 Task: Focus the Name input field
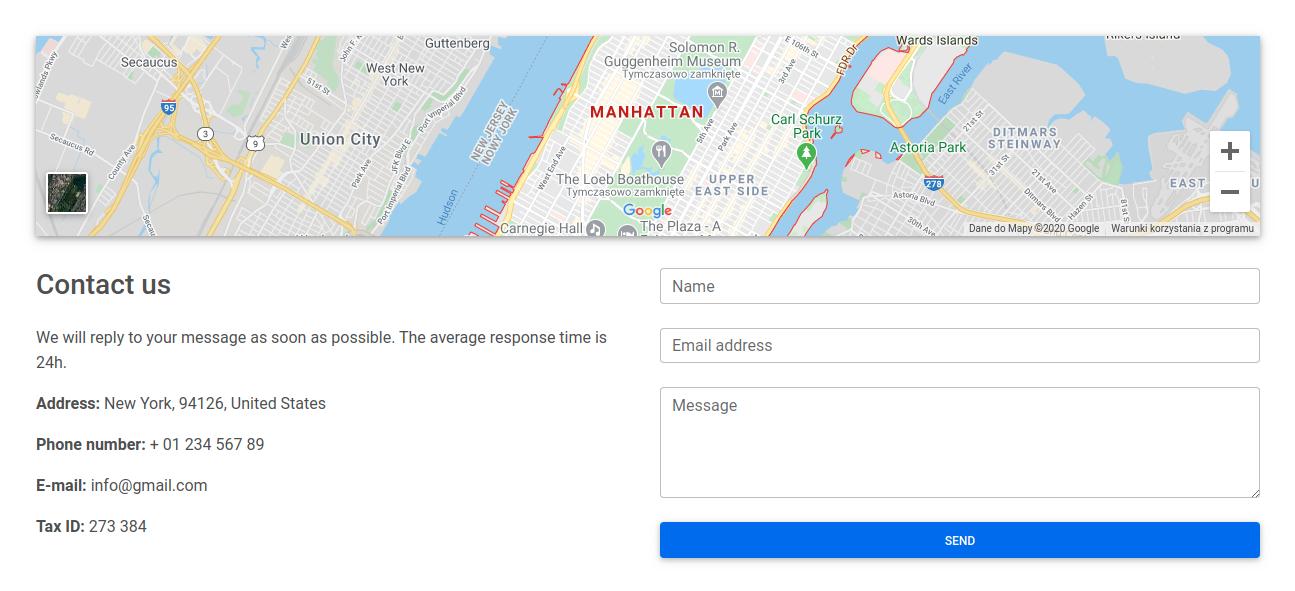coord(960,286)
